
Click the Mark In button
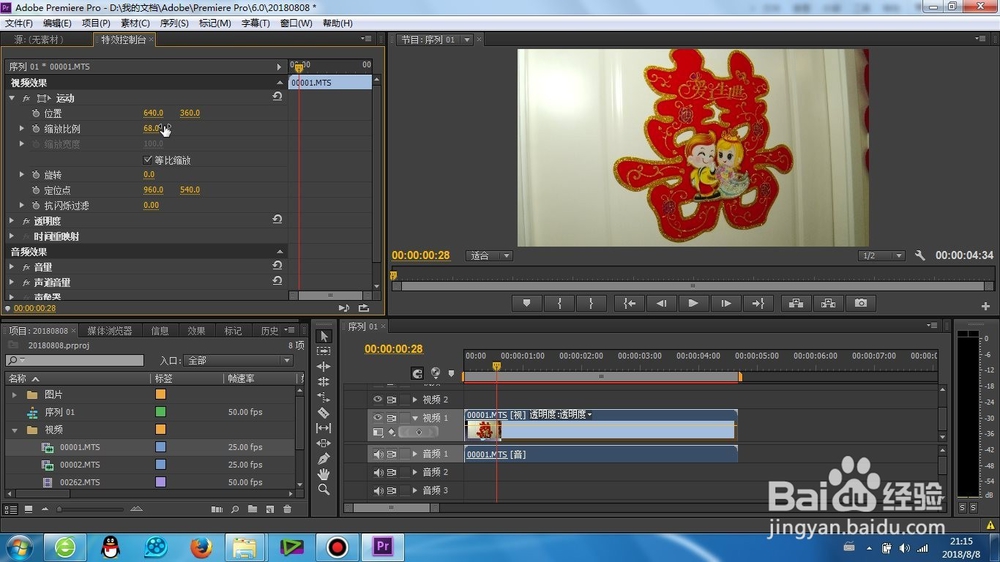tap(559, 304)
